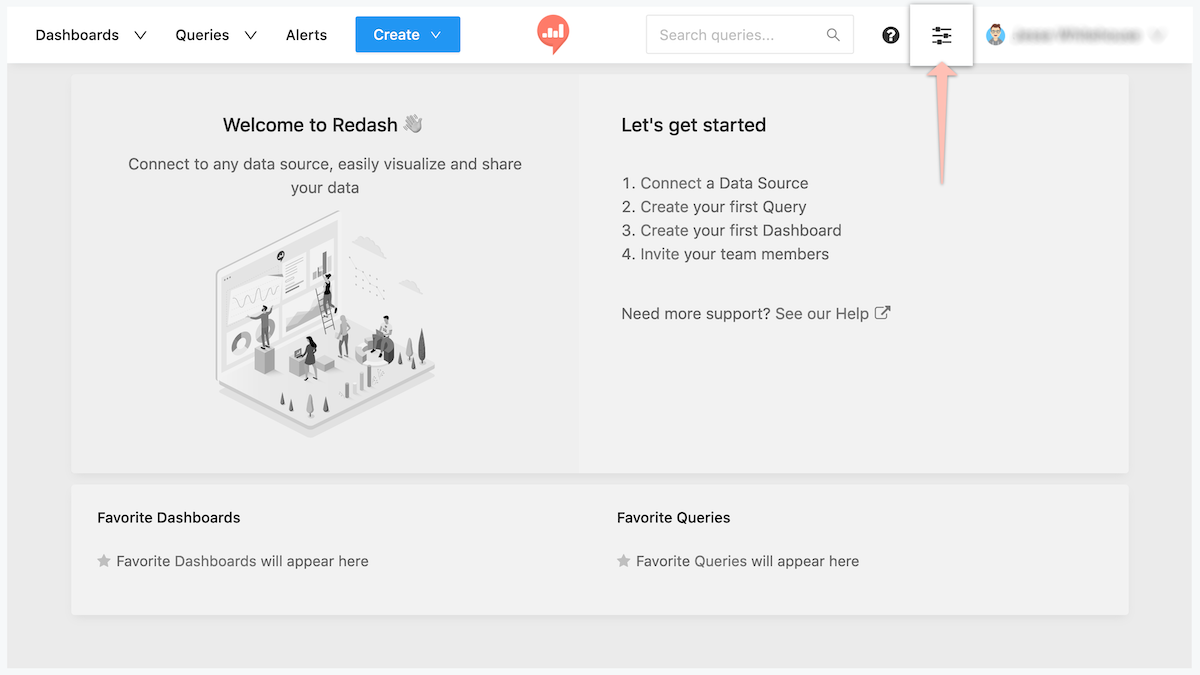Click the Favorite Queries star icon

[624, 561]
